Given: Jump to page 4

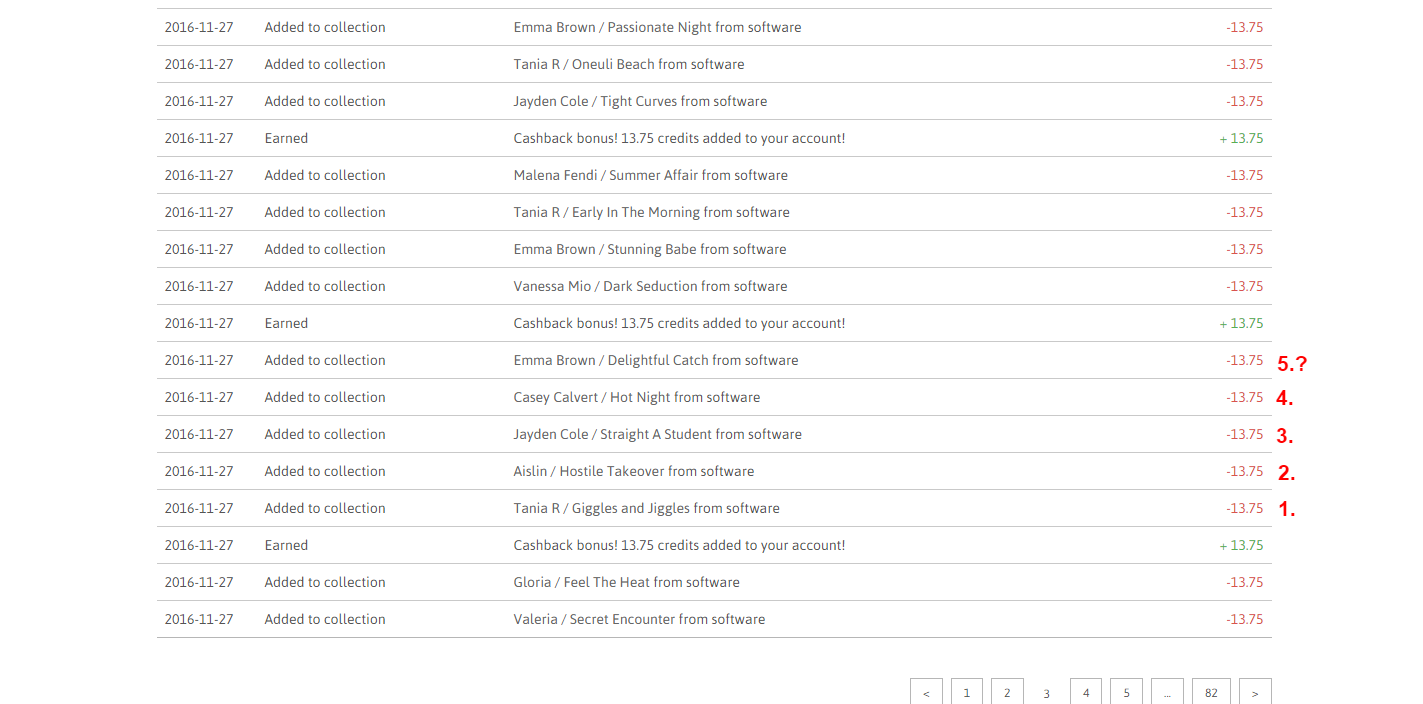Looking at the screenshot, I should pos(1086,692).
